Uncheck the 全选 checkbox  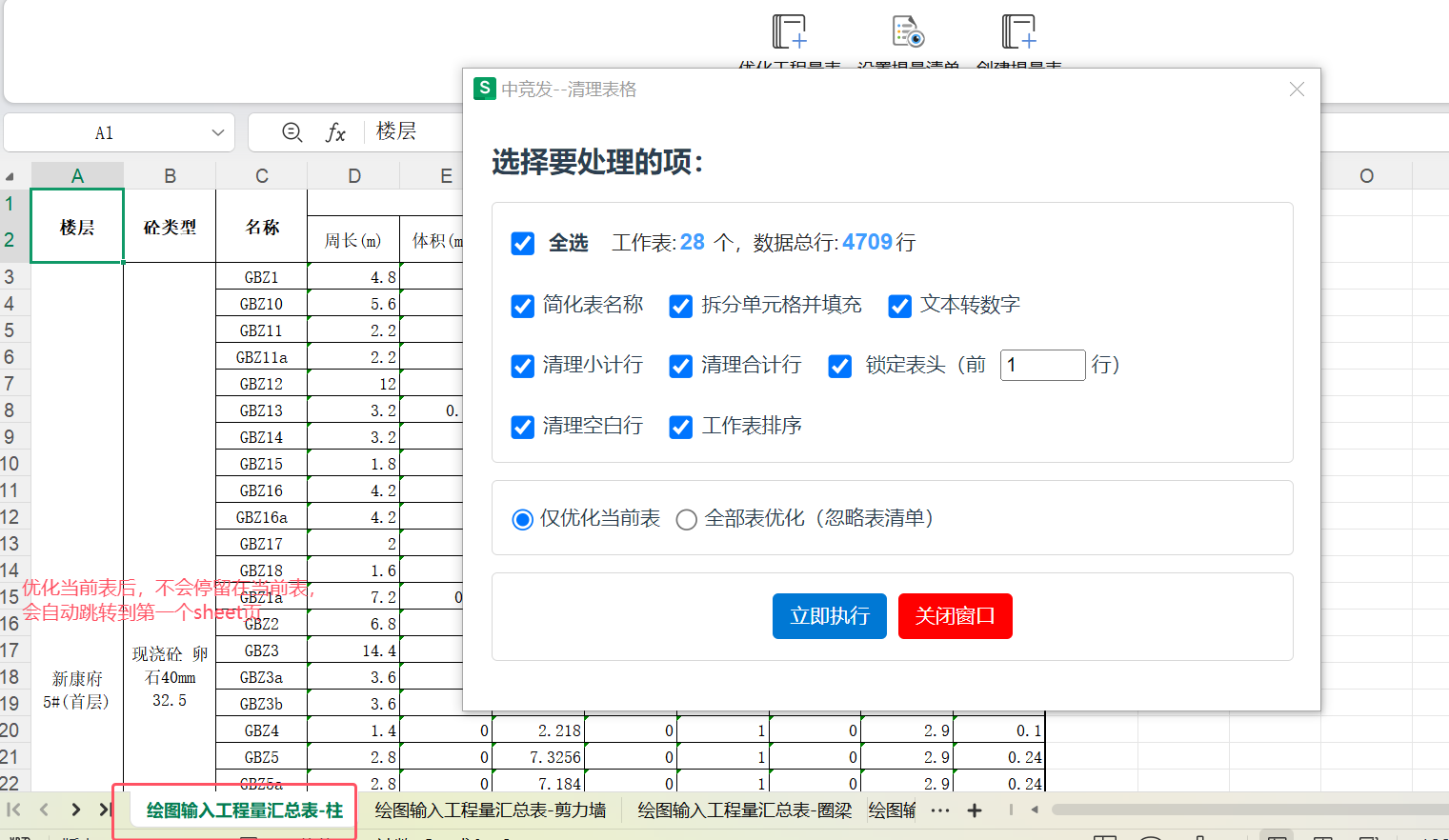coord(522,244)
